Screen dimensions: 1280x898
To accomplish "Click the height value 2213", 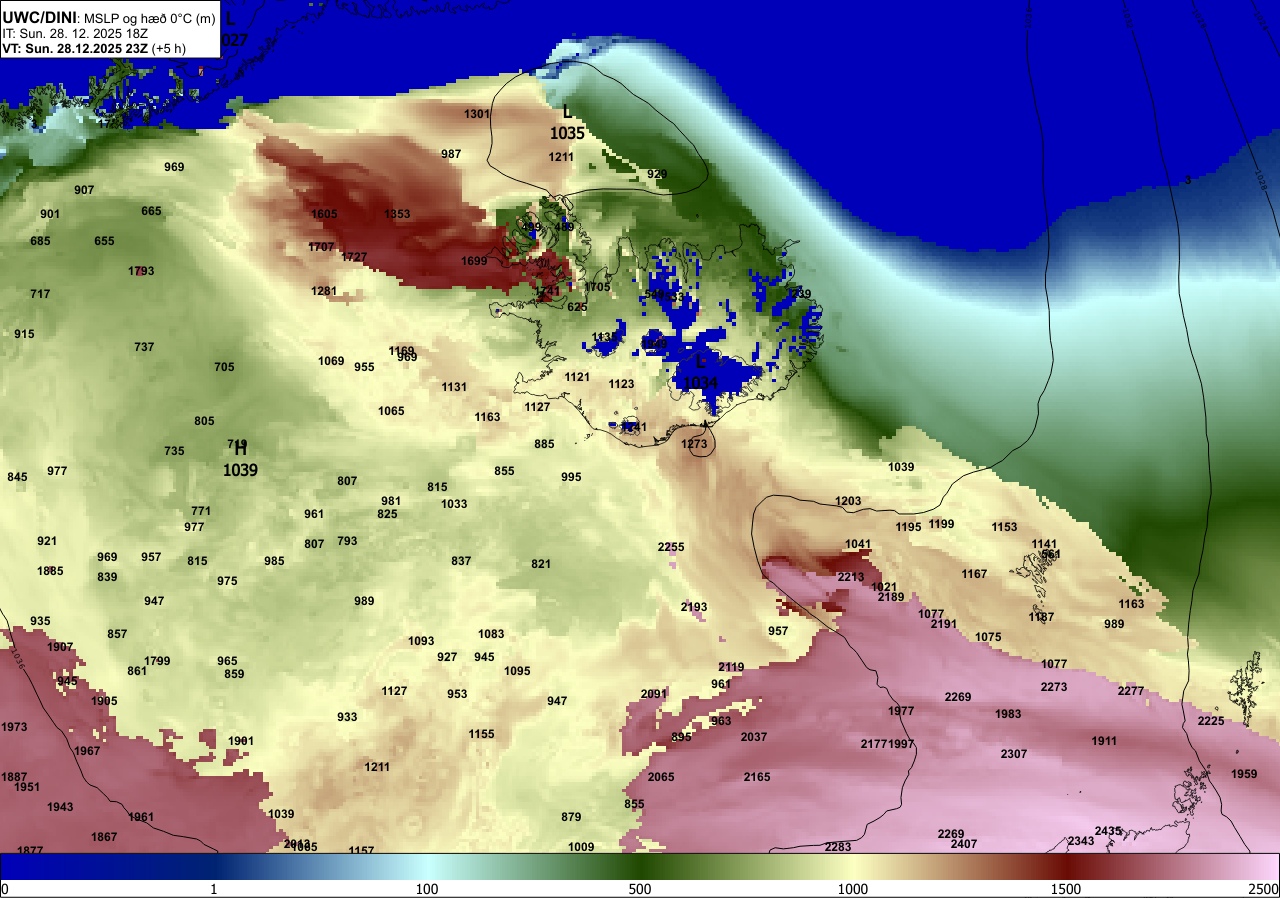I will tap(851, 577).
